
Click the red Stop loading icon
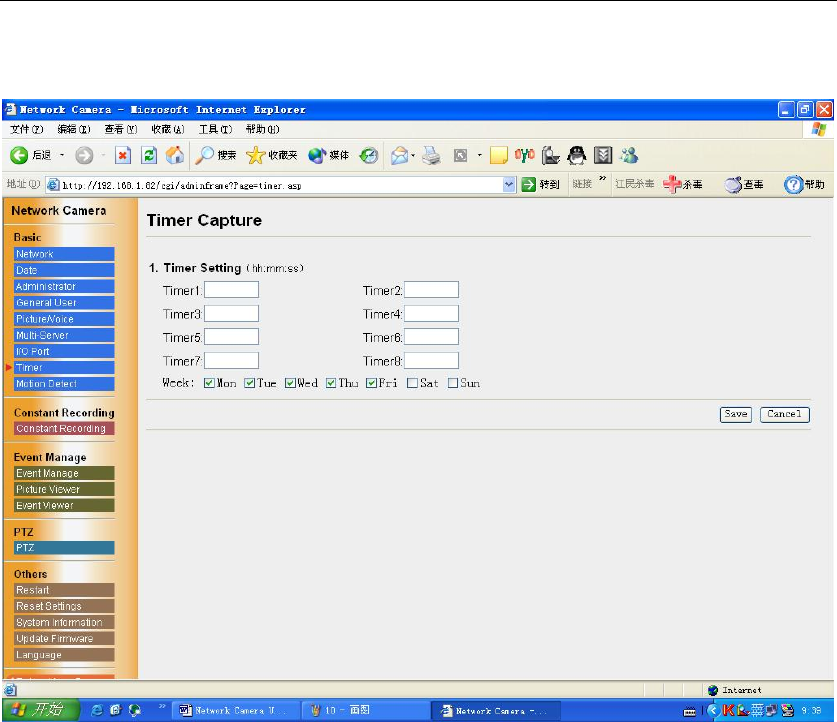pyautogui.click(x=122, y=156)
